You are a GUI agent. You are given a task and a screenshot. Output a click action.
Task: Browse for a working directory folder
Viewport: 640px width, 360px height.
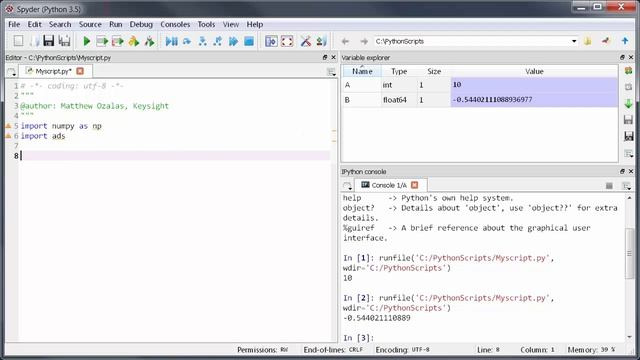588,41
